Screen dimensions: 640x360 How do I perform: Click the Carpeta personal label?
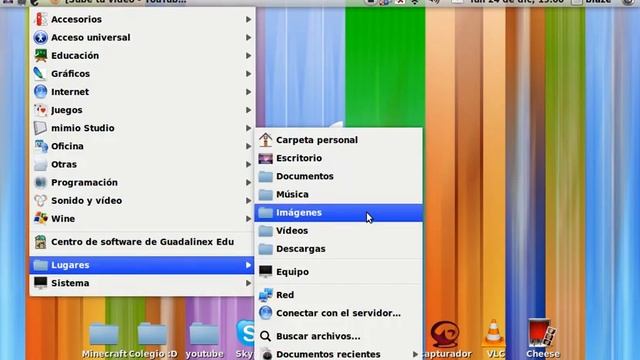tap(317, 140)
